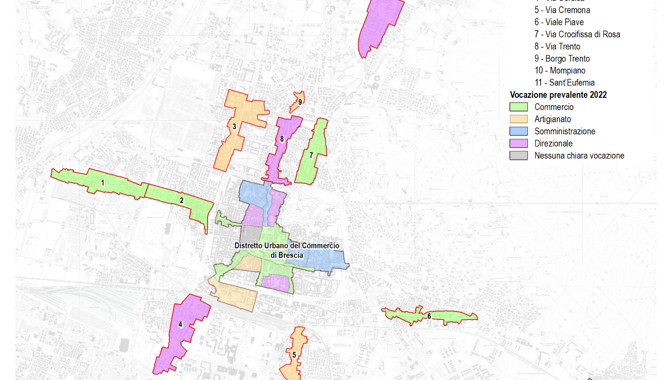Click the gray Nessuna chiara vocazione swatch

coord(518,156)
